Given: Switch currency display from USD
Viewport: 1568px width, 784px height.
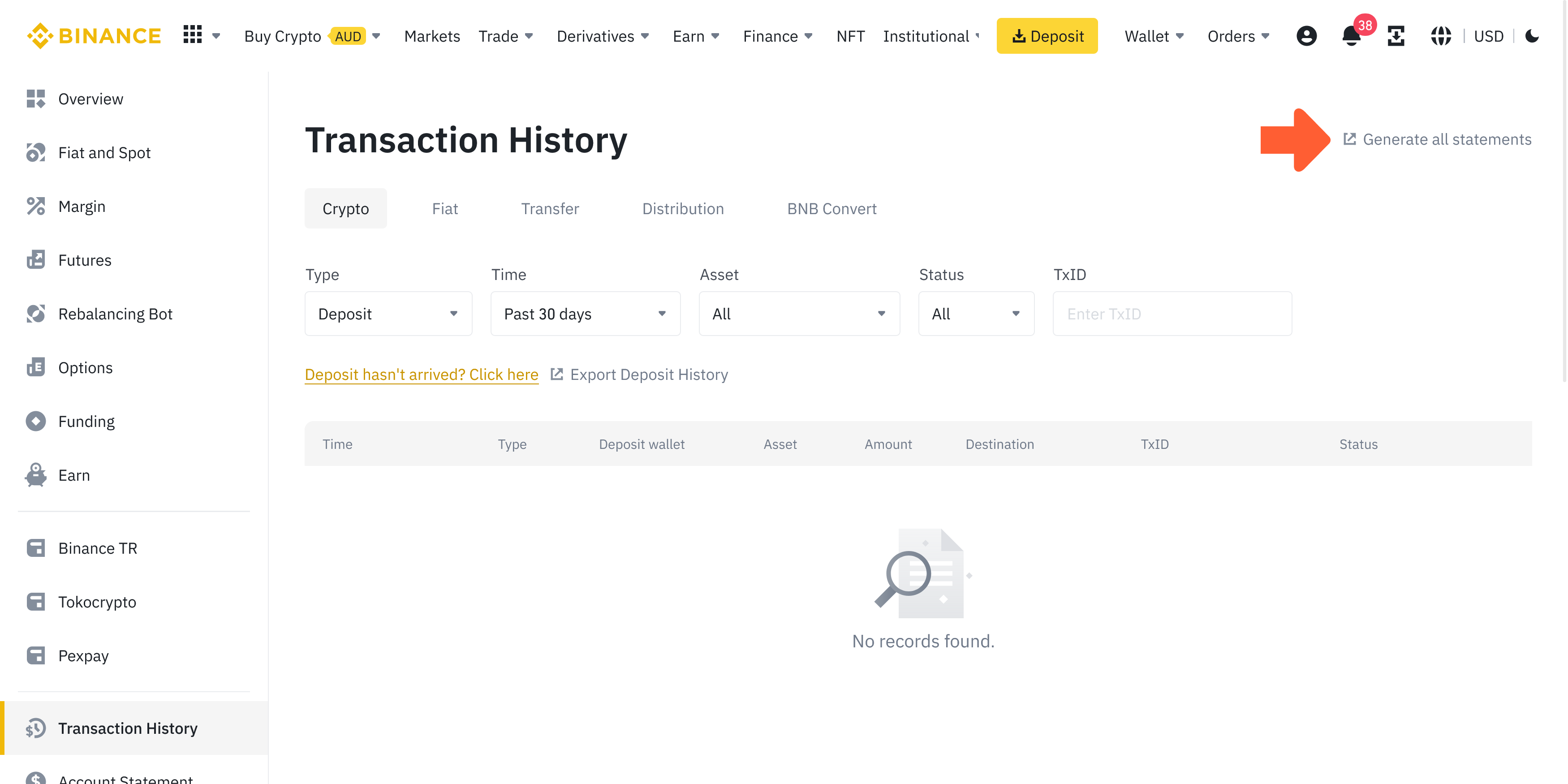Looking at the screenshot, I should tap(1490, 36).
